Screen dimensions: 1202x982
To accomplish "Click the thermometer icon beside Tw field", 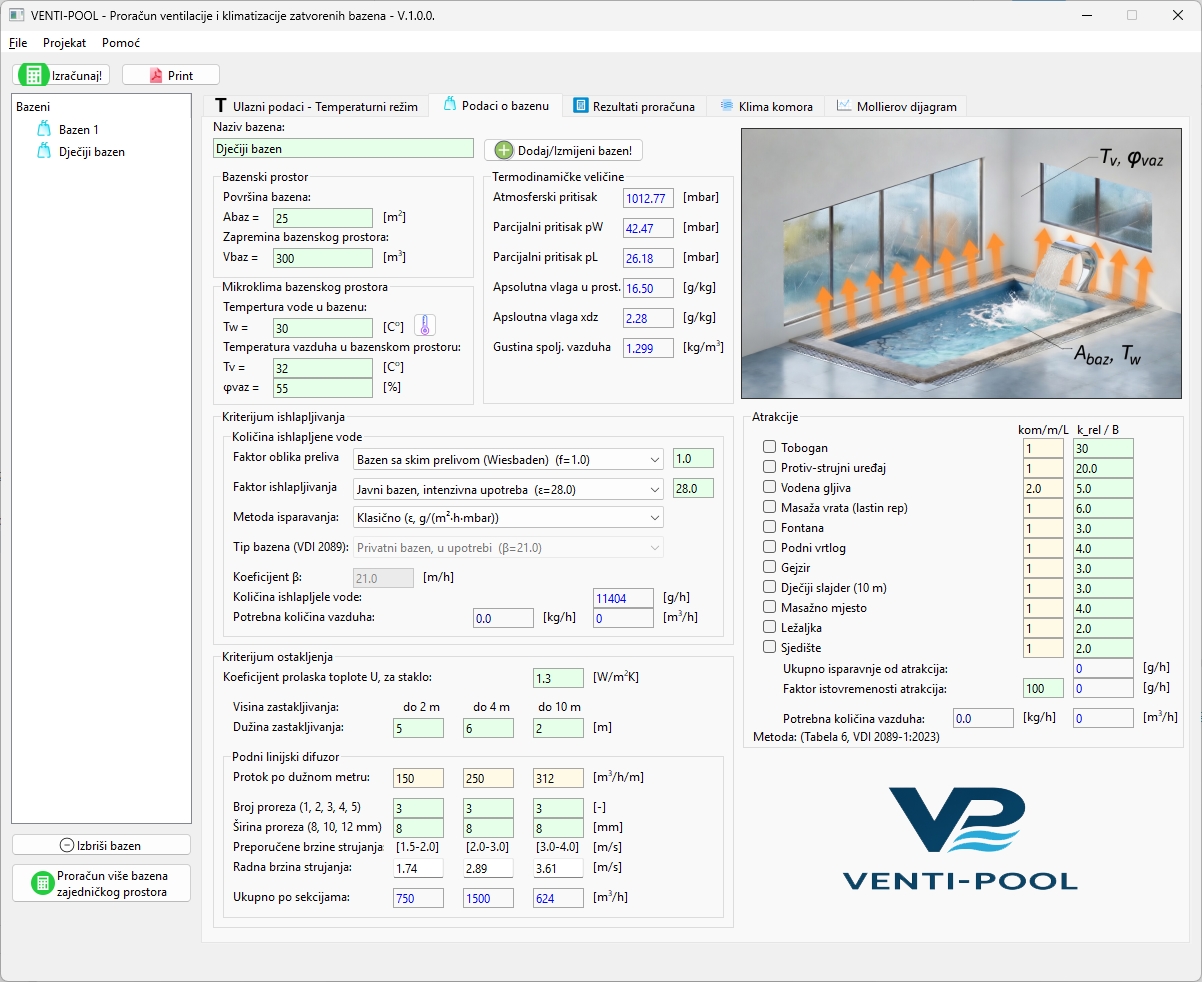I will [x=425, y=326].
